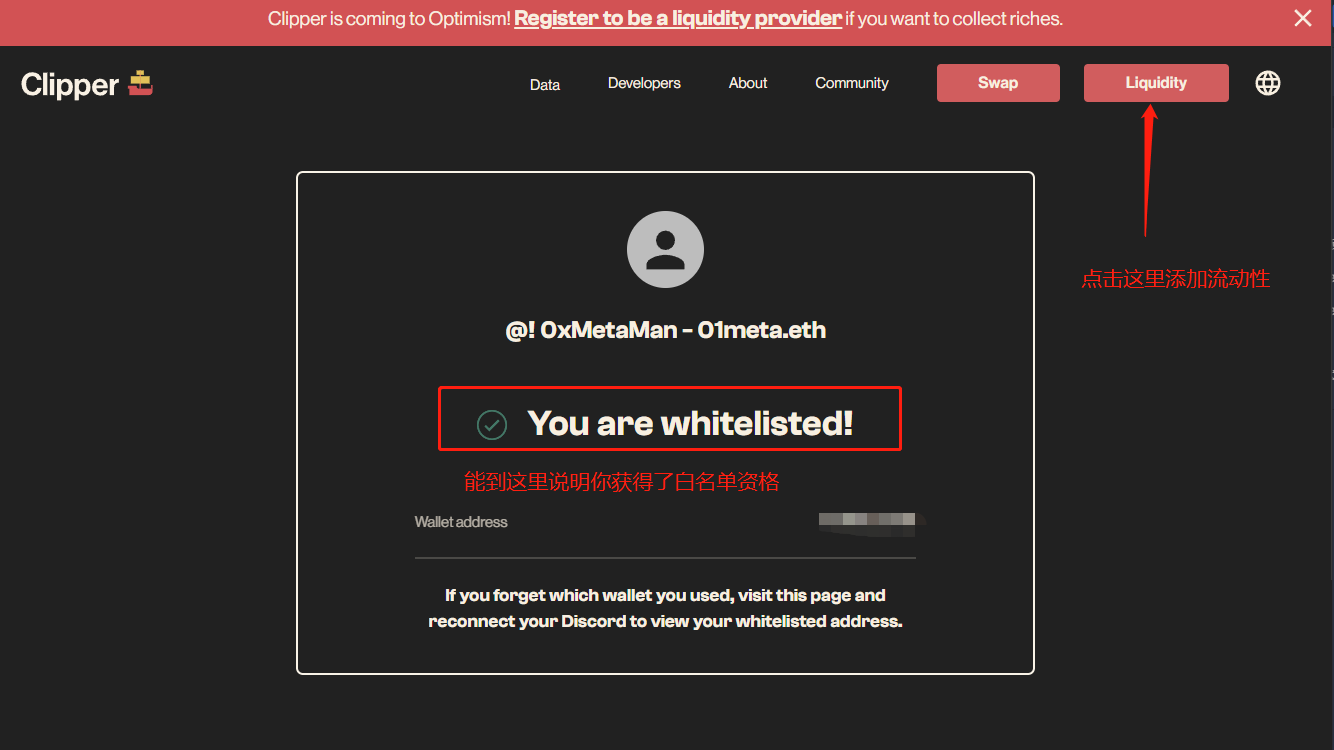
Task: Click the You are whitelisted heading
Action: coord(690,423)
